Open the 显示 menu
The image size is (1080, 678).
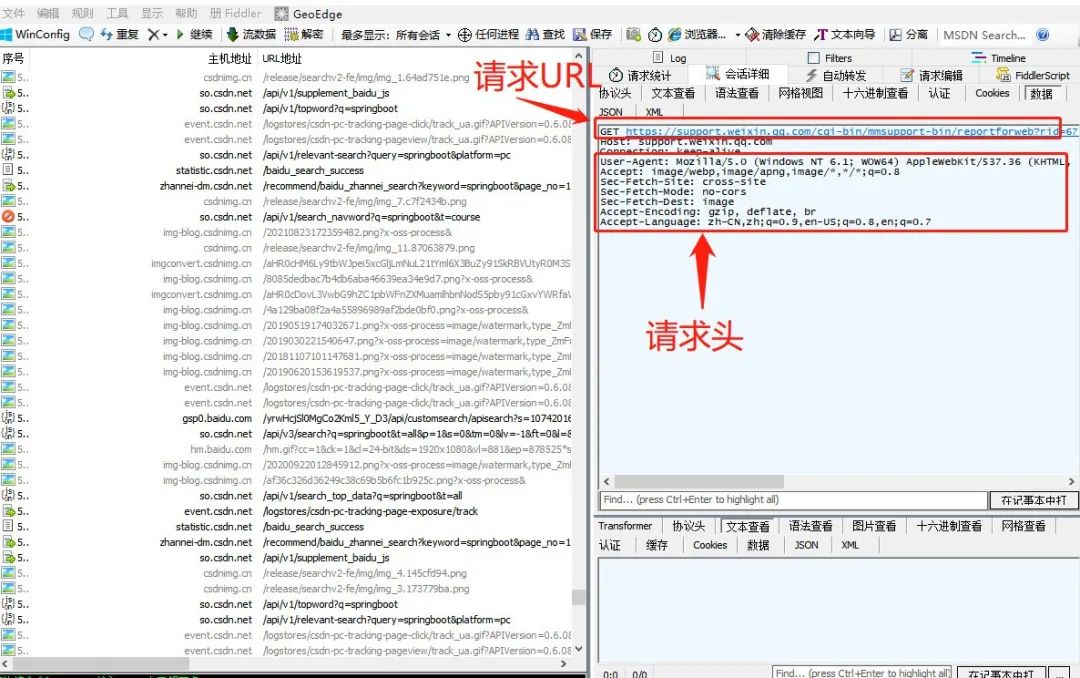[x=152, y=13]
